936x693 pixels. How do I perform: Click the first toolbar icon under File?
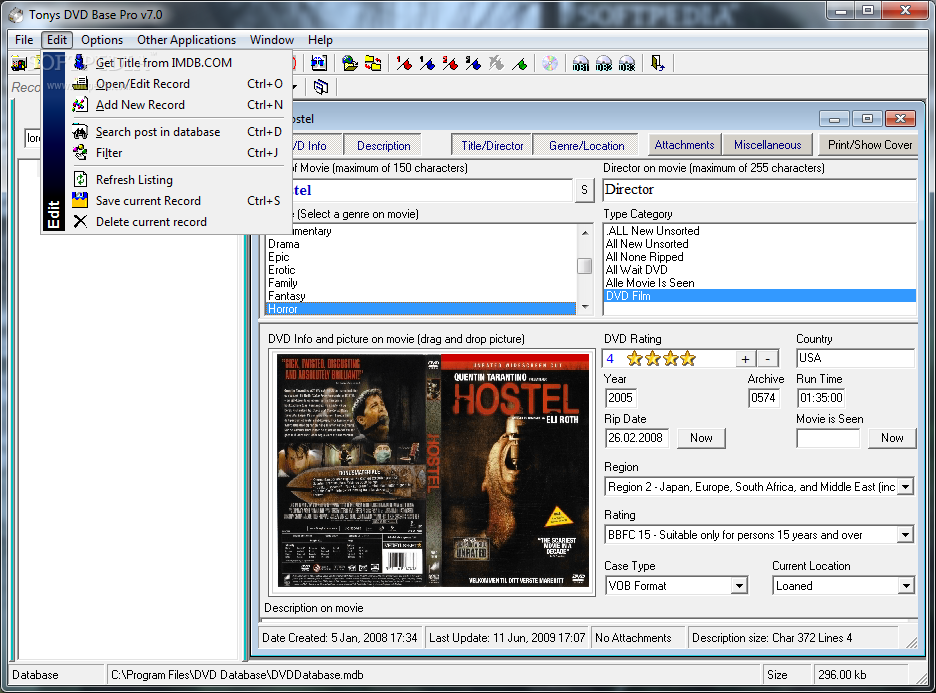coord(20,63)
